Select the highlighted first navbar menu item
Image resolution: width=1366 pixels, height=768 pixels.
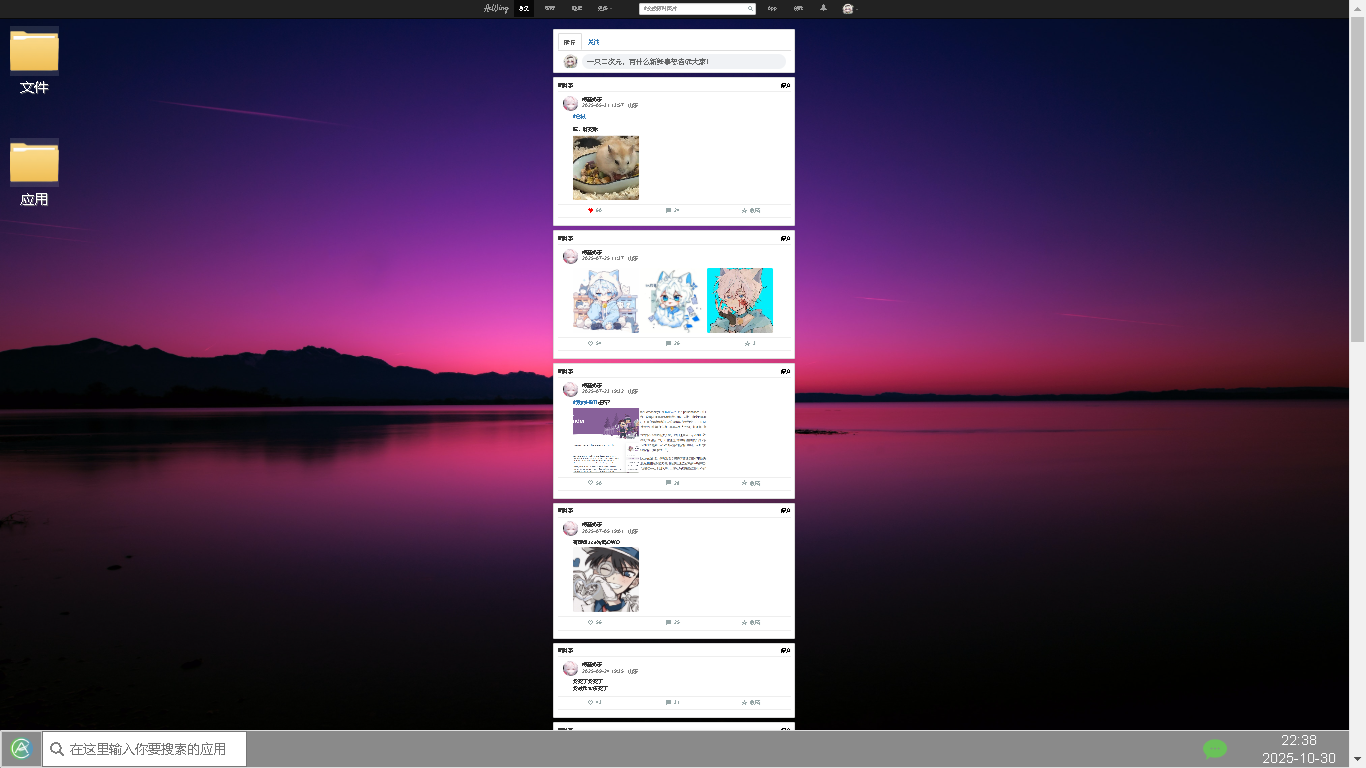(524, 9)
